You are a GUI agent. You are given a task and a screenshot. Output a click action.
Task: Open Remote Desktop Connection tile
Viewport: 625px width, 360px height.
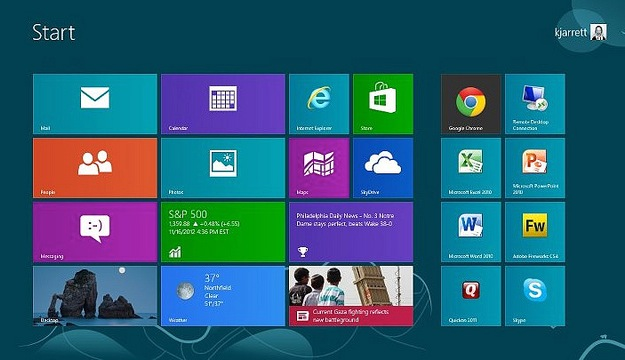(535, 104)
